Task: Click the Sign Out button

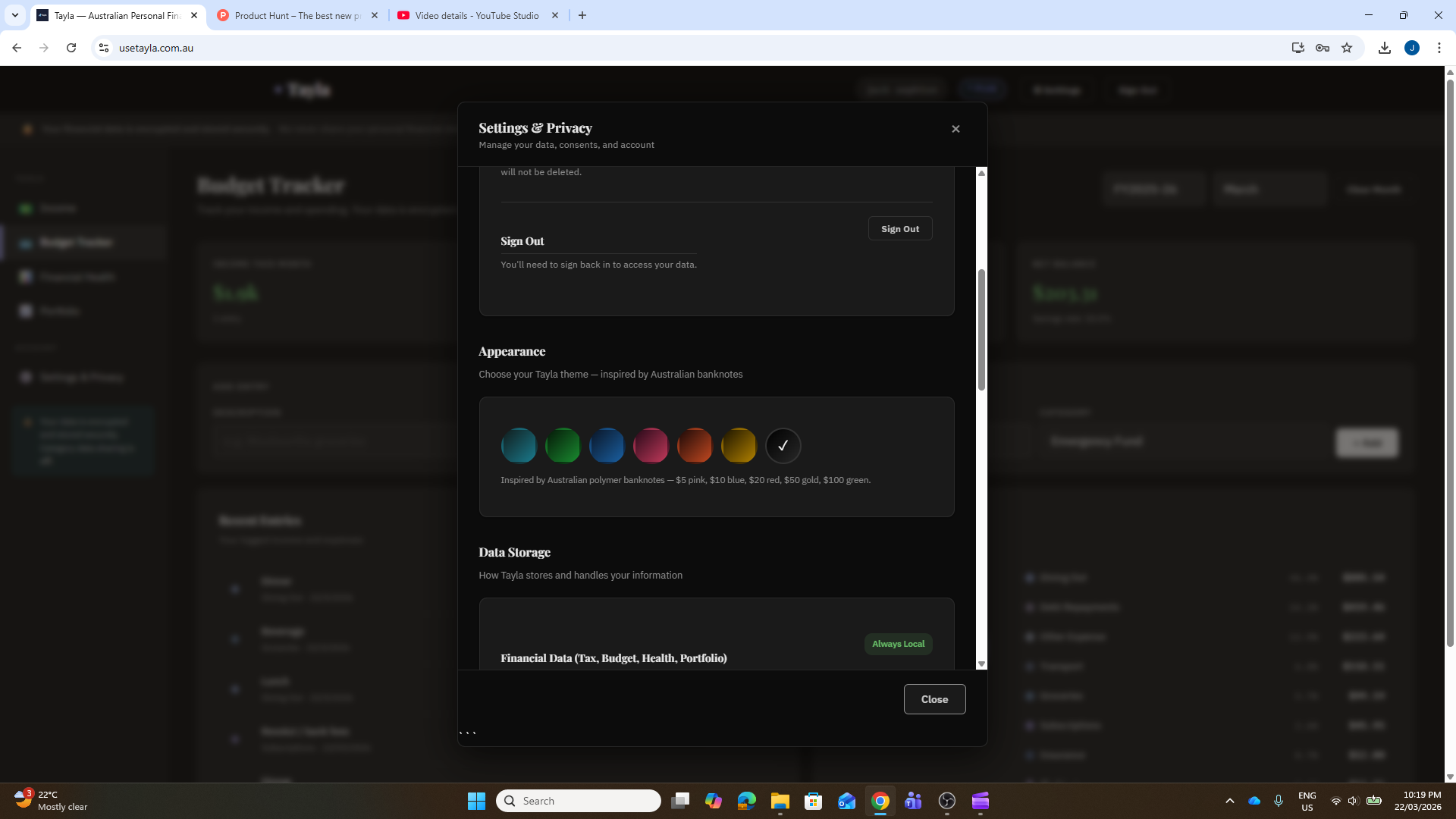Action: pos(899,228)
